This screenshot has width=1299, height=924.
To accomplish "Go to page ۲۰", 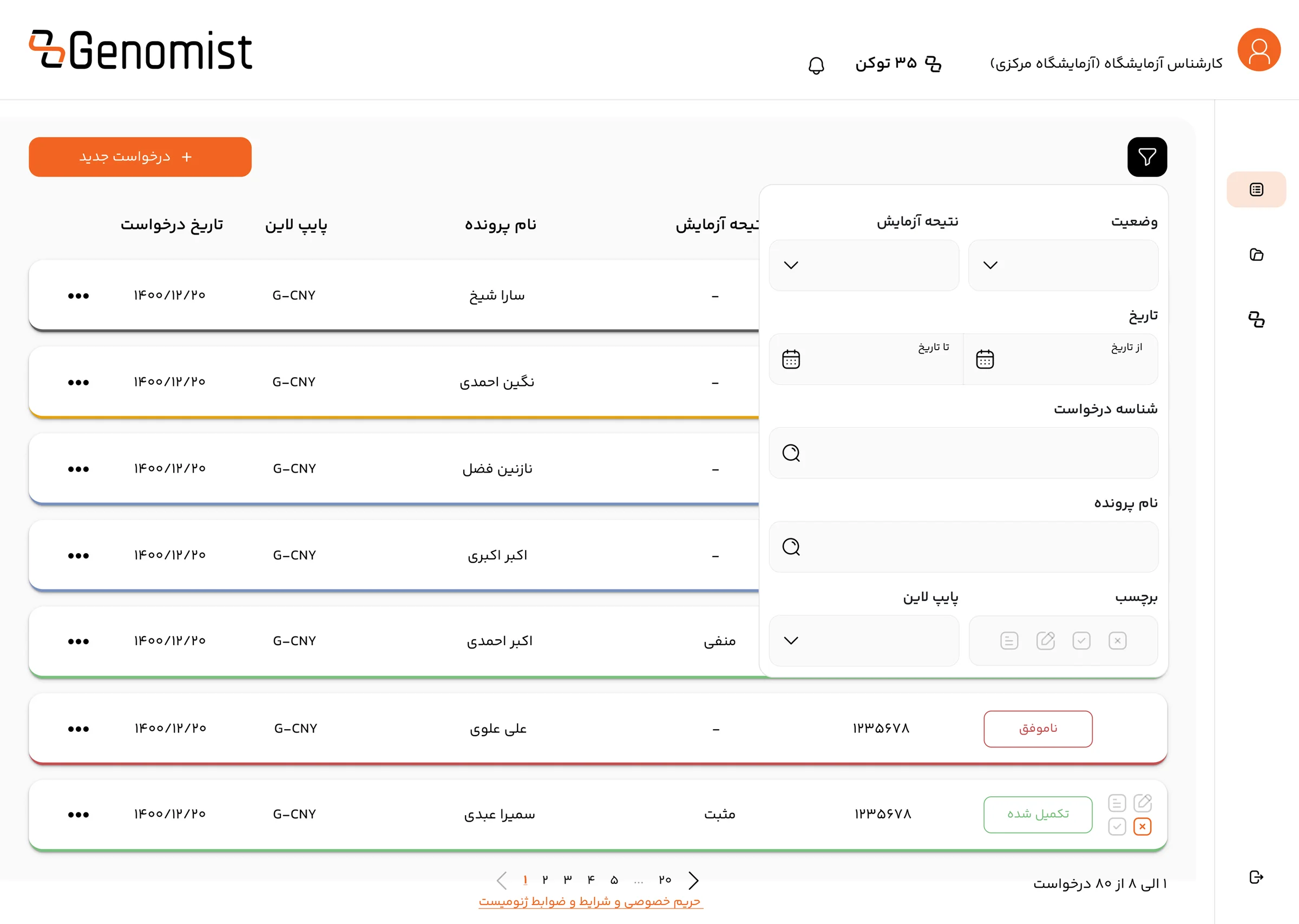I will [x=665, y=880].
